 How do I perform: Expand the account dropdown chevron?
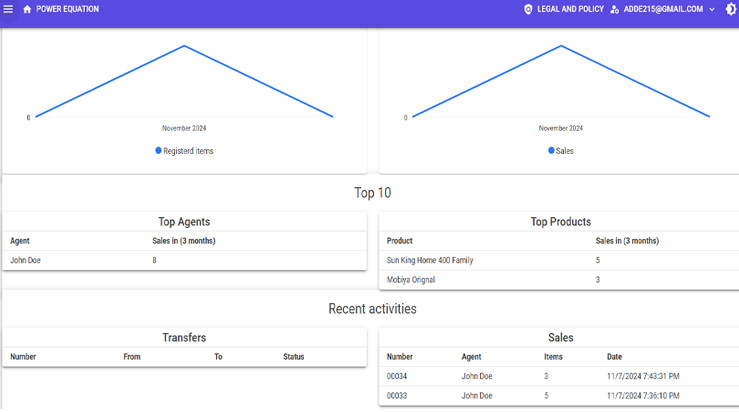point(712,9)
